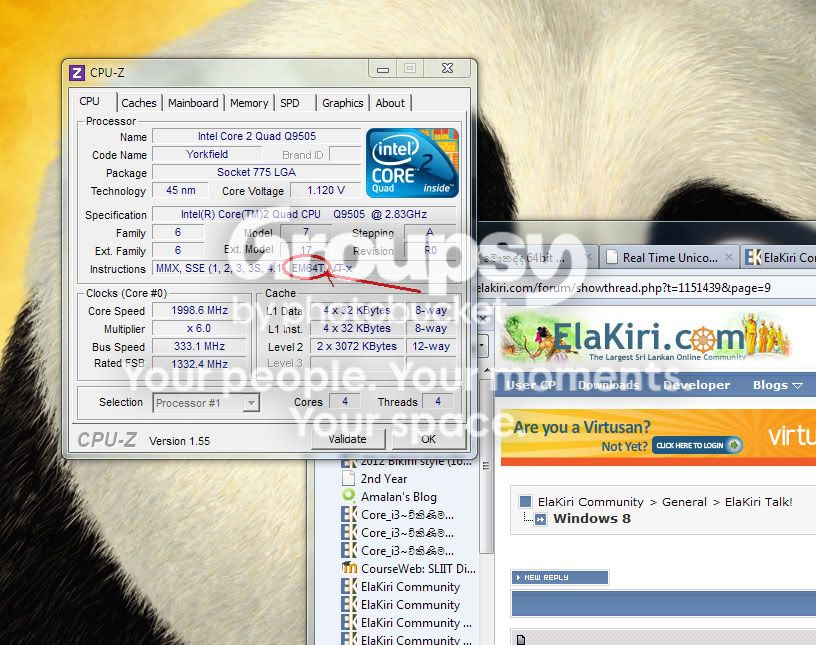Image resolution: width=816 pixels, height=645 pixels.
Task: Click the Are you a Virtusan banner
Action: point(658,437)
